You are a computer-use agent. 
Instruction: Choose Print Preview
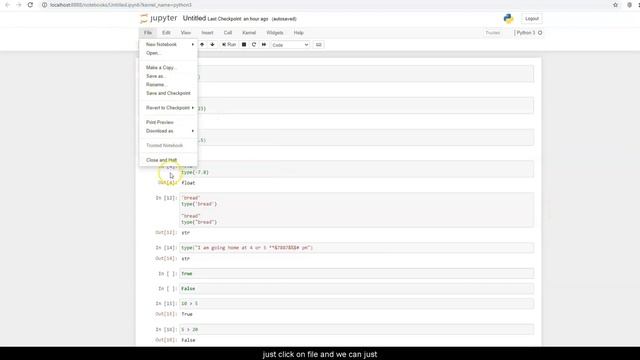pyautogui.click(x=169, y=122)
